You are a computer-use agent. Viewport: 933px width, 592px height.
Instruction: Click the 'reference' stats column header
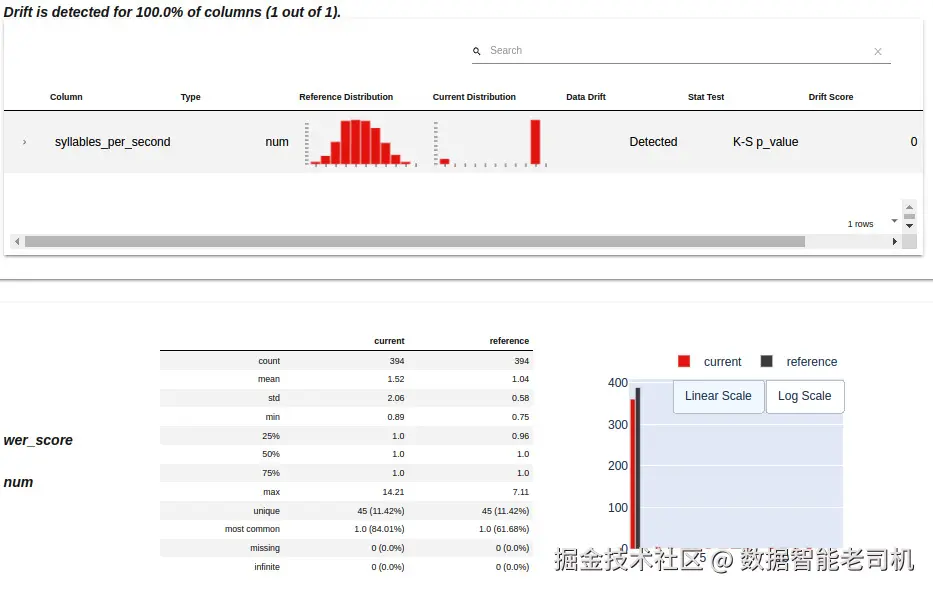(x=509, y=341)
